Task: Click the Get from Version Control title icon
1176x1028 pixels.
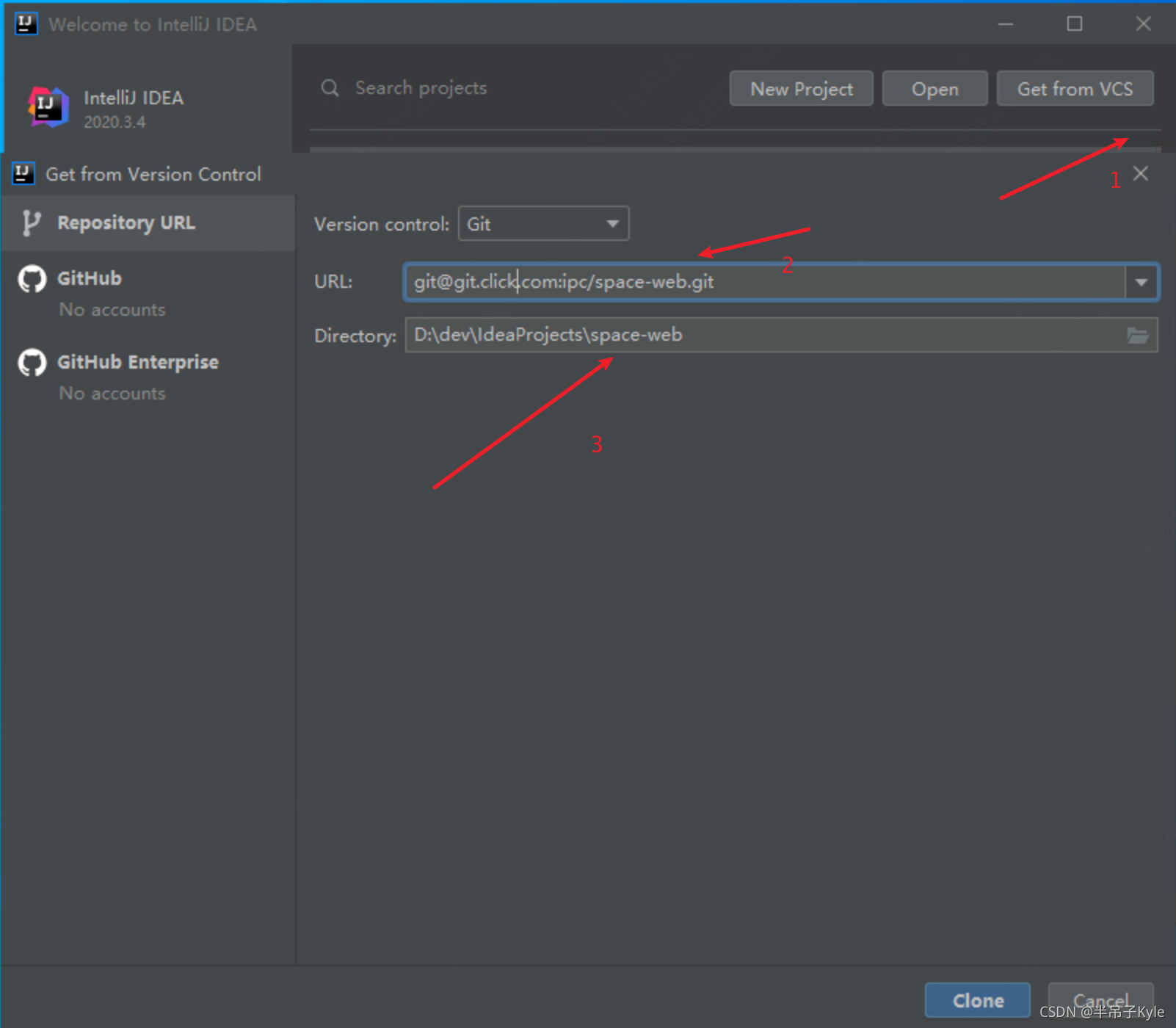Action: tap(23, 174)
